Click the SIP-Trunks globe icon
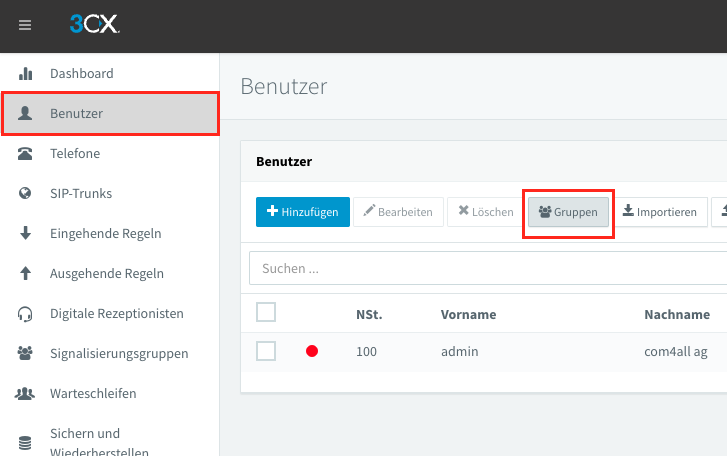 click(26, 193)
